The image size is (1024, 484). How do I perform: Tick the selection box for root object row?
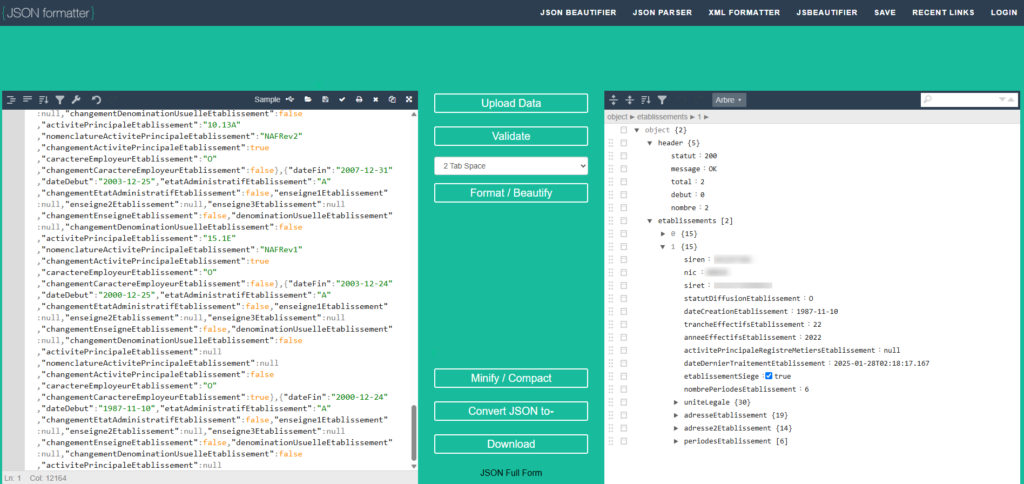(x=624, y=130)
